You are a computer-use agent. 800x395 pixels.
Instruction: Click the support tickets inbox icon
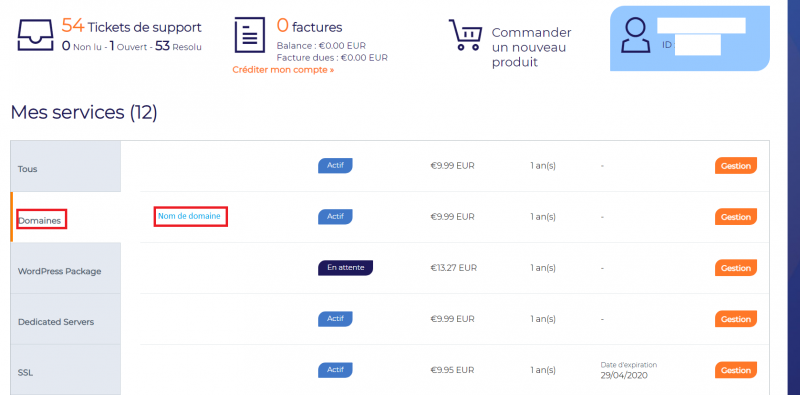[35, 35]
